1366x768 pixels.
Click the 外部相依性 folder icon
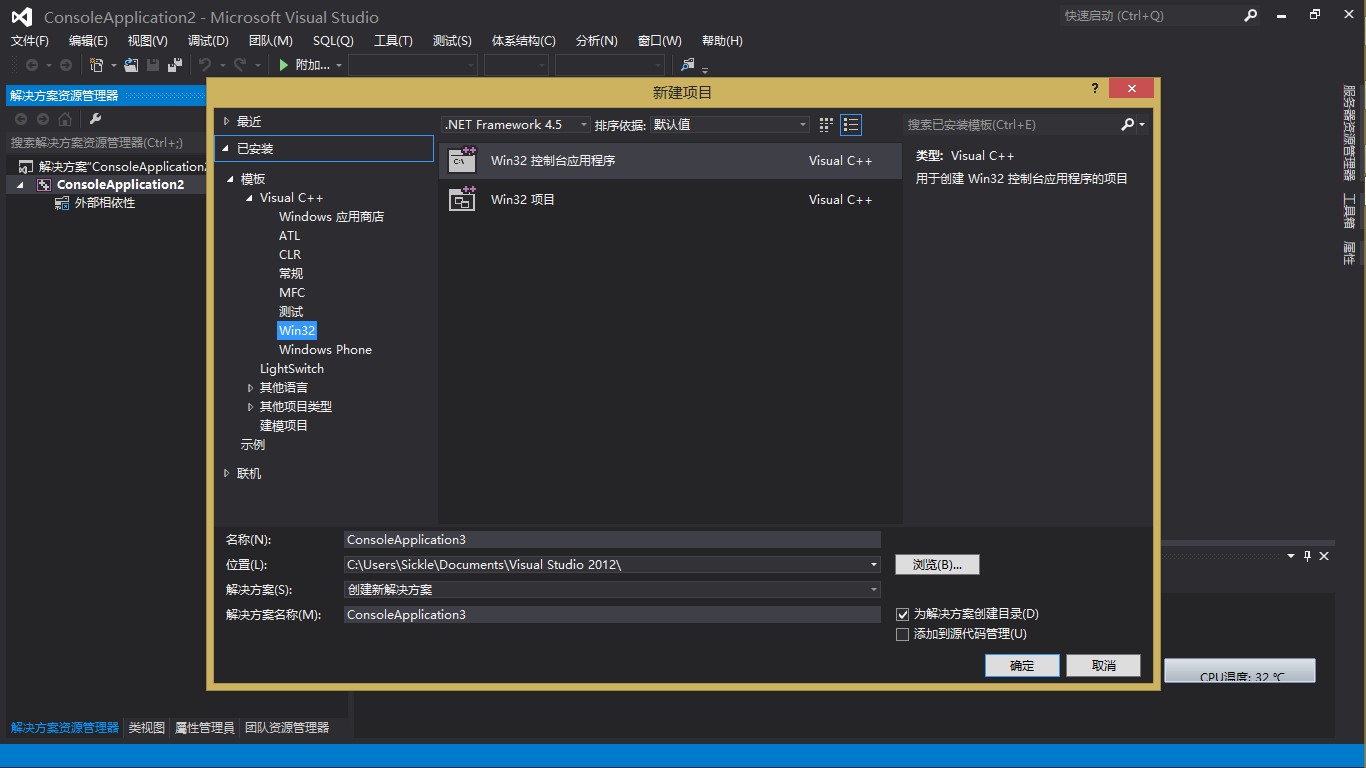(62, 203)
